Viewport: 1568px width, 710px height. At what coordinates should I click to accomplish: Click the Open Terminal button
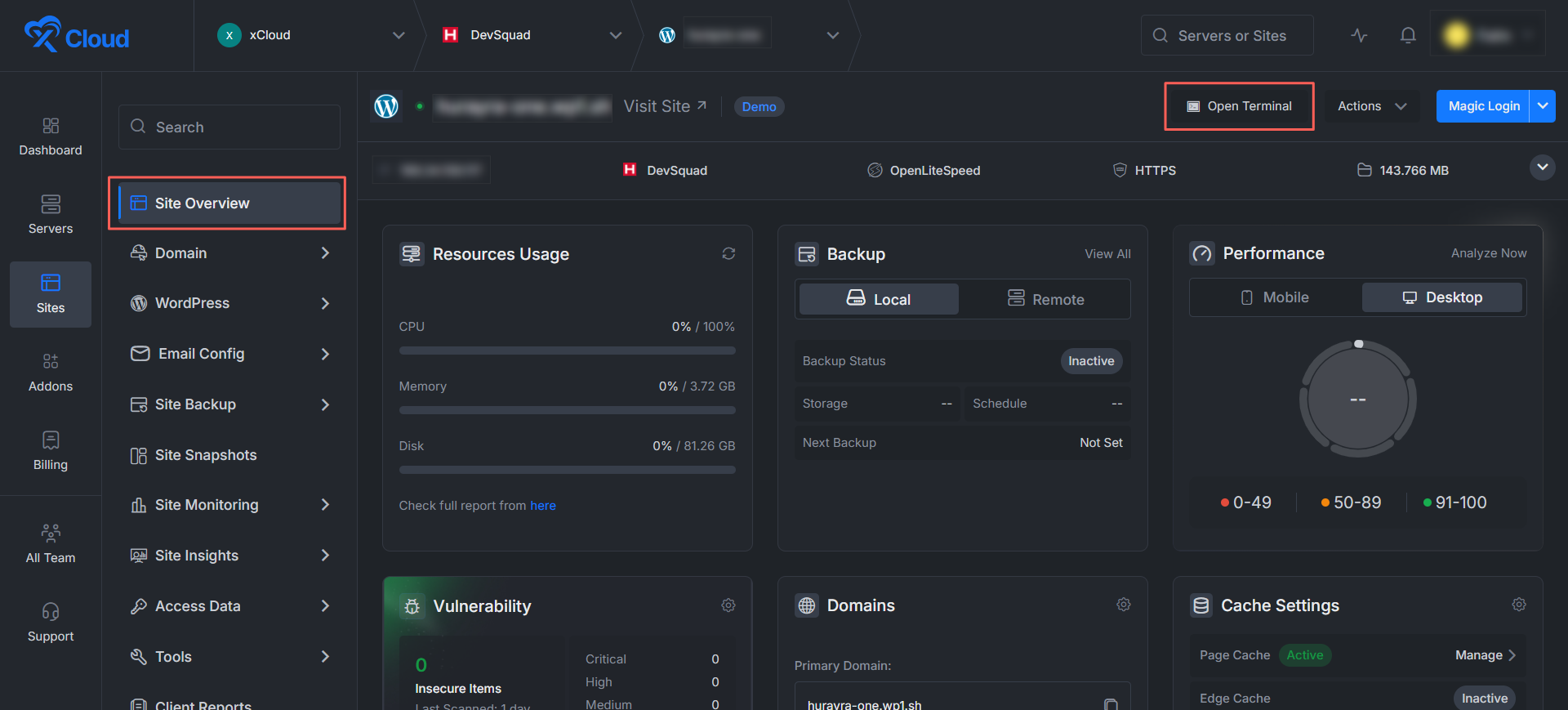(1239, 106)
